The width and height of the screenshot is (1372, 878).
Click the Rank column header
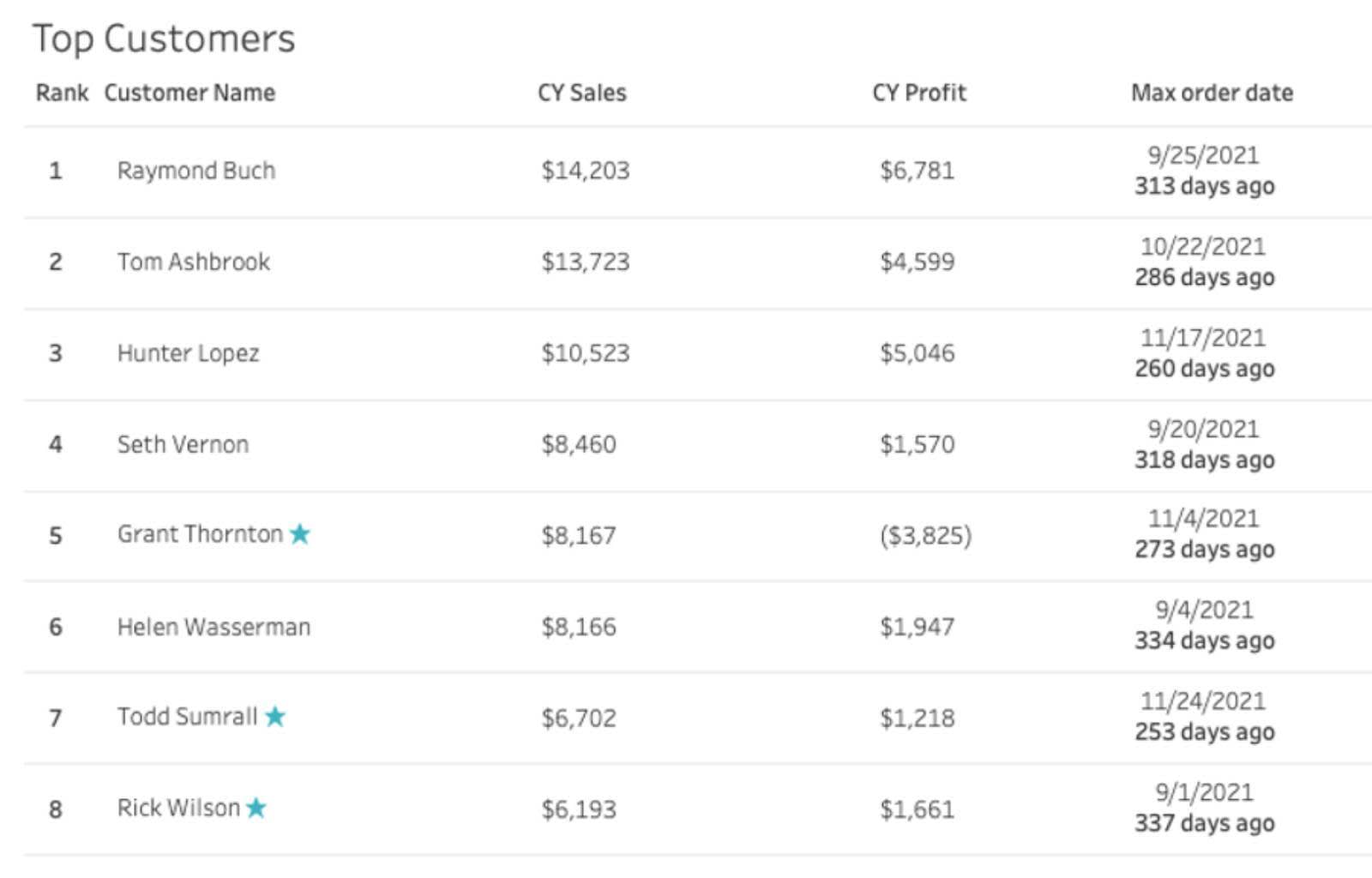coord(62,93)
